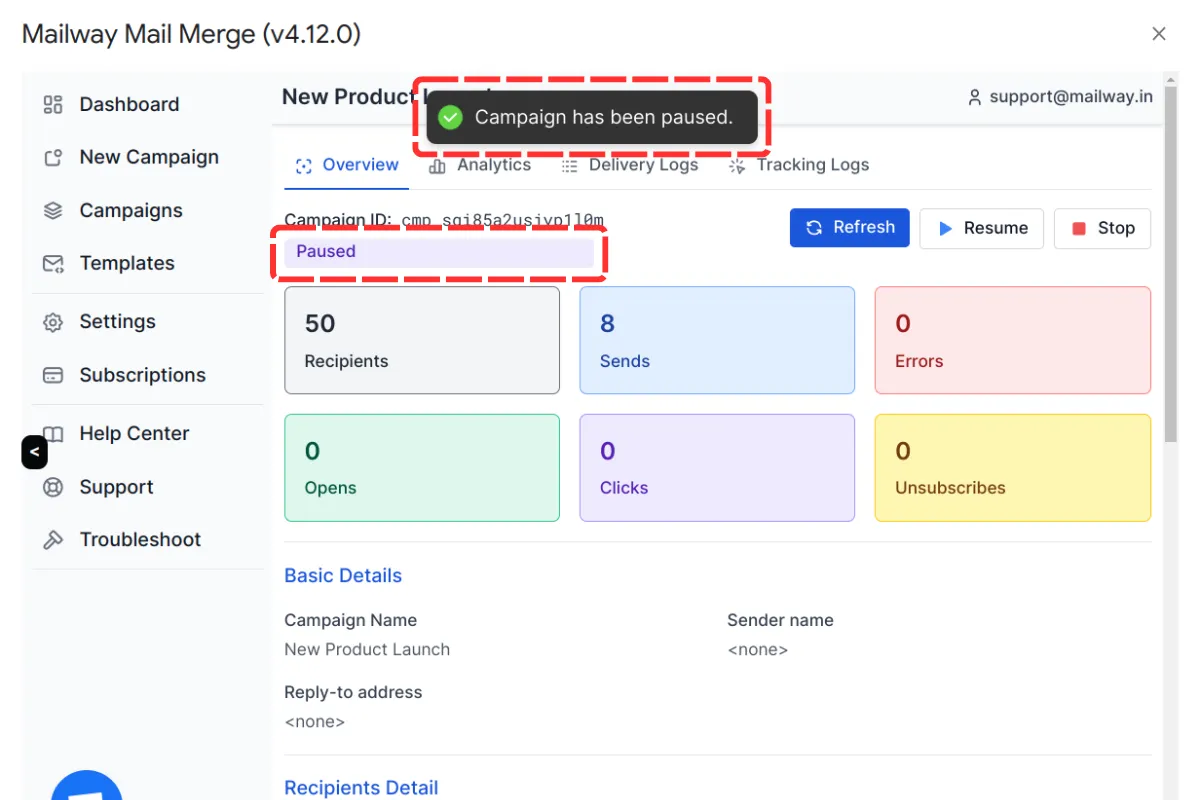Click the Subscriptions card icon

(53, 376)
